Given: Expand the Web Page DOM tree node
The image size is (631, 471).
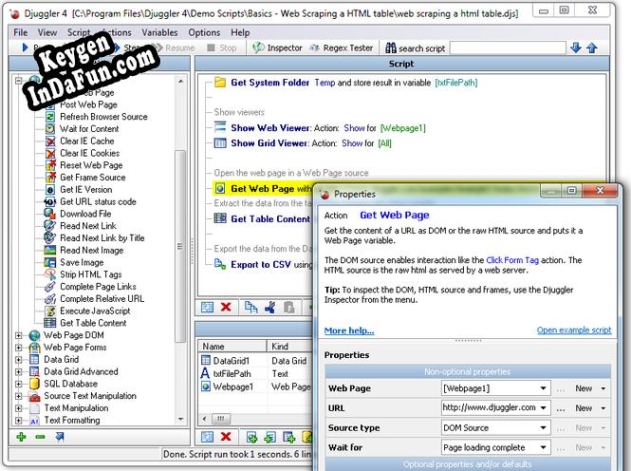Looking at the screenshot, I should 19,335.
